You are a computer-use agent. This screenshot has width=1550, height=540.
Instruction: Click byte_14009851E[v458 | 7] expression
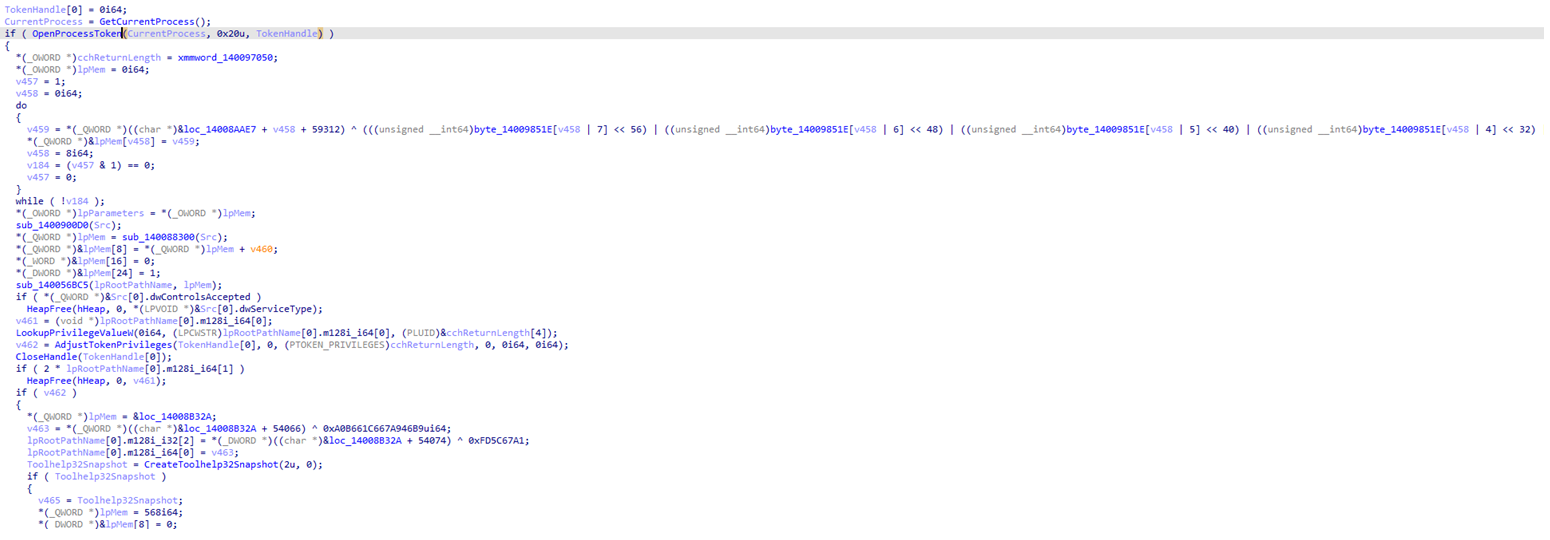(x=543, y=129)
